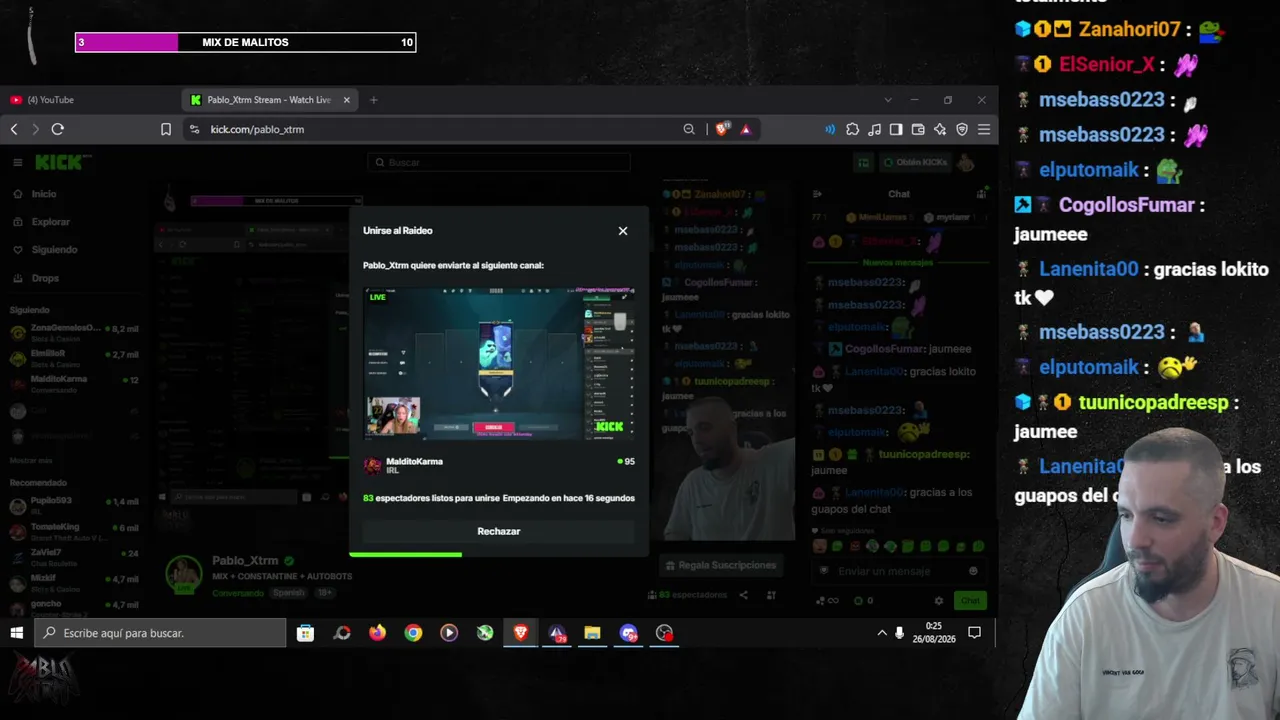The image size is (1280, 720).
Task: Open Microsoft Store from the taskbar
Action: point(305,633)
